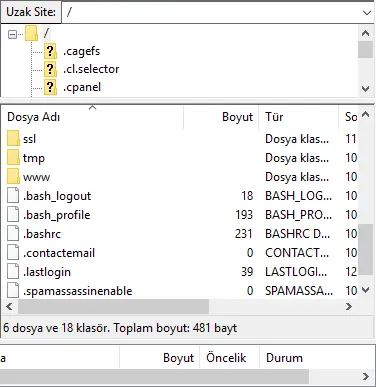Select the .bash_profile file

[x=180, y=215]
